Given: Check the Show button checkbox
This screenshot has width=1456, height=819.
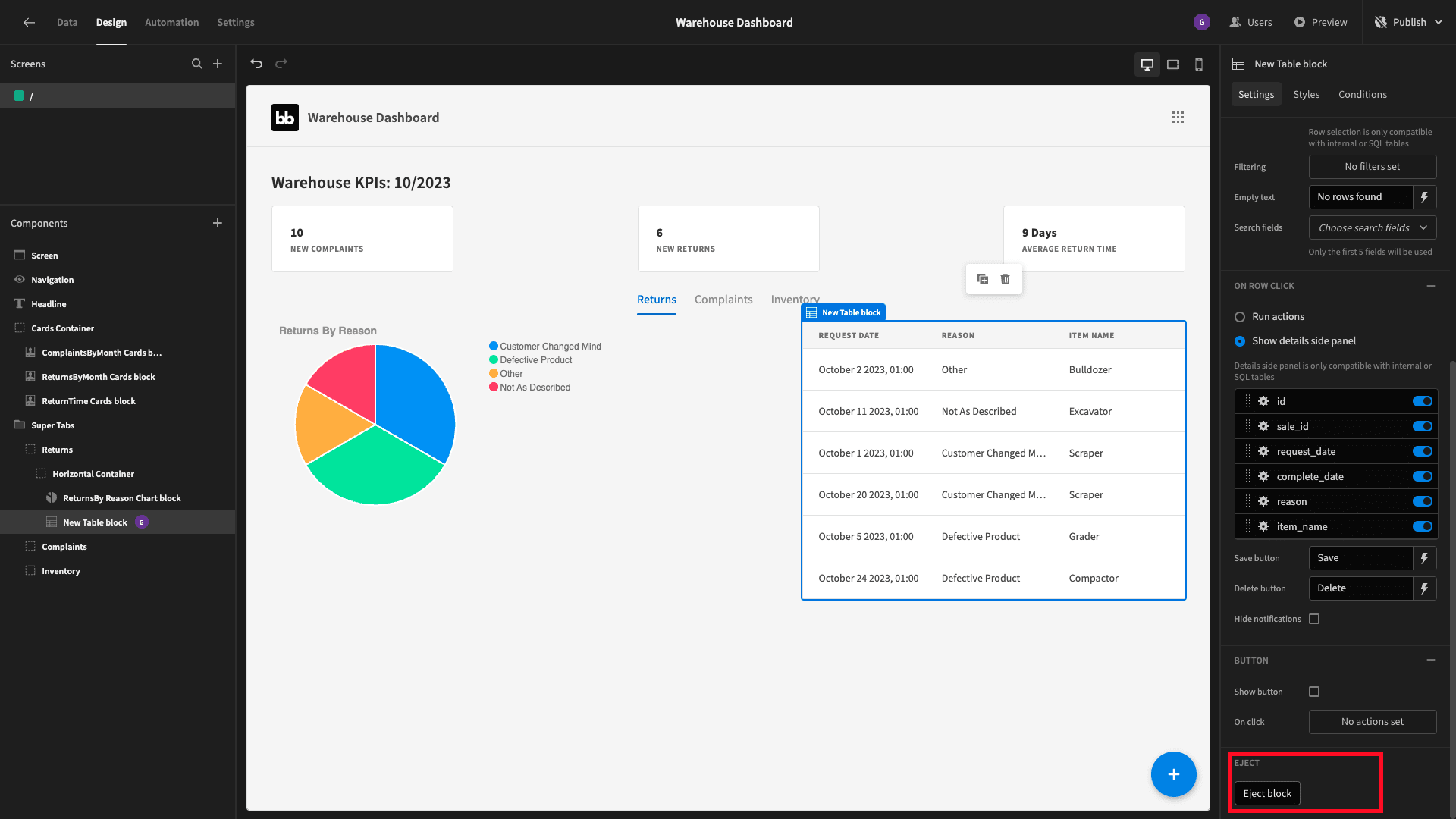Looking at the screenshot, I should (1314, 692).
